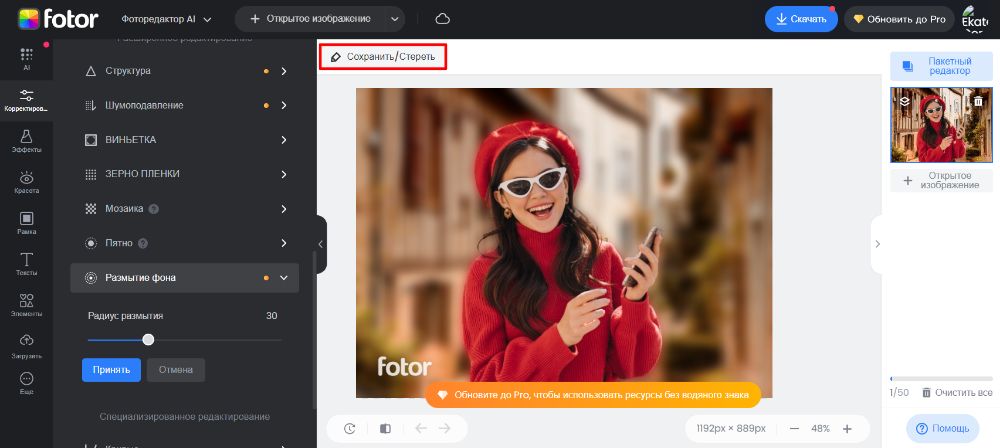Click the undo arrow

point(421,428)
